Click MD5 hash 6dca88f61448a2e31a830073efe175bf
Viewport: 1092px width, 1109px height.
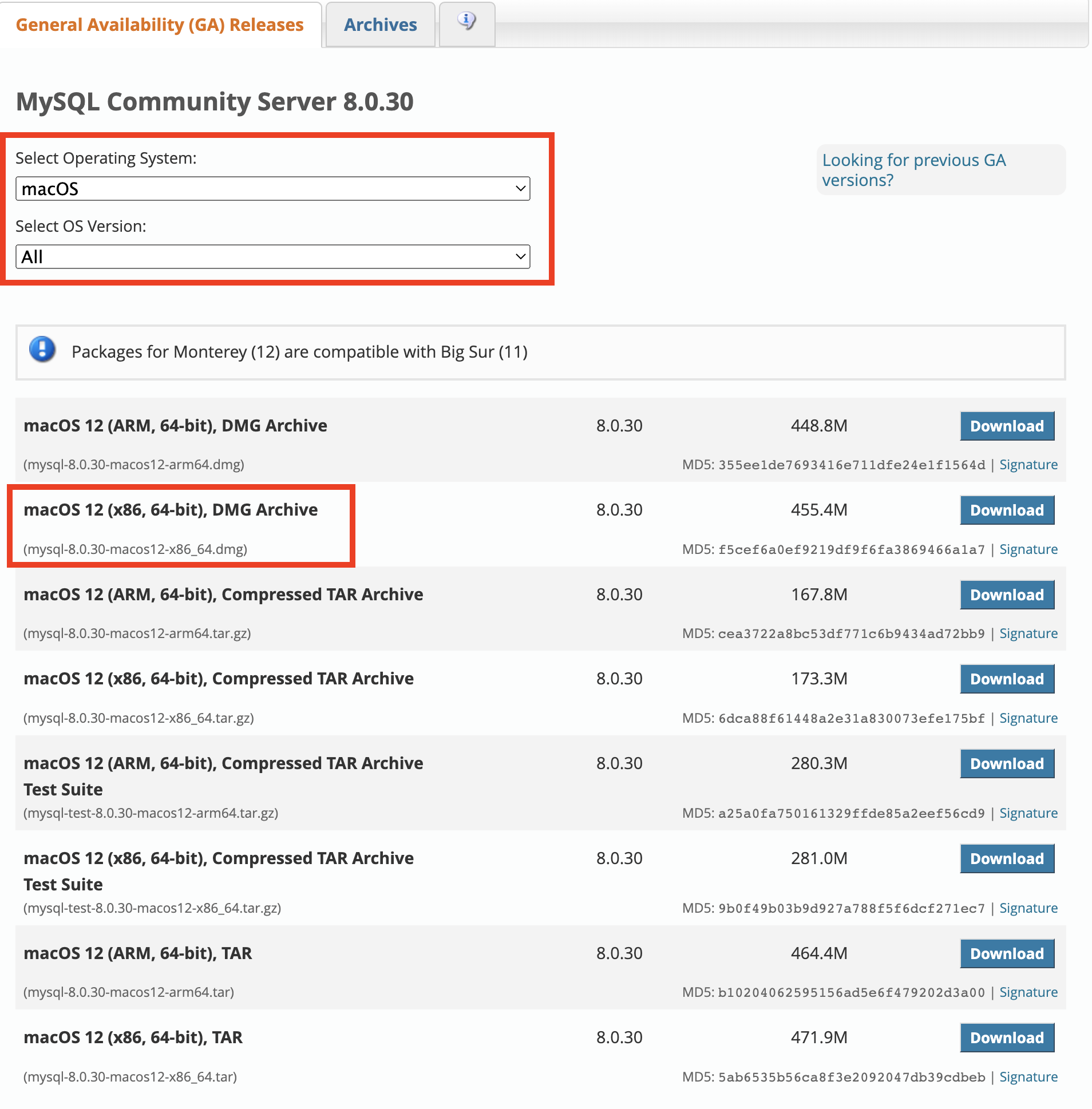pos(852,720)
